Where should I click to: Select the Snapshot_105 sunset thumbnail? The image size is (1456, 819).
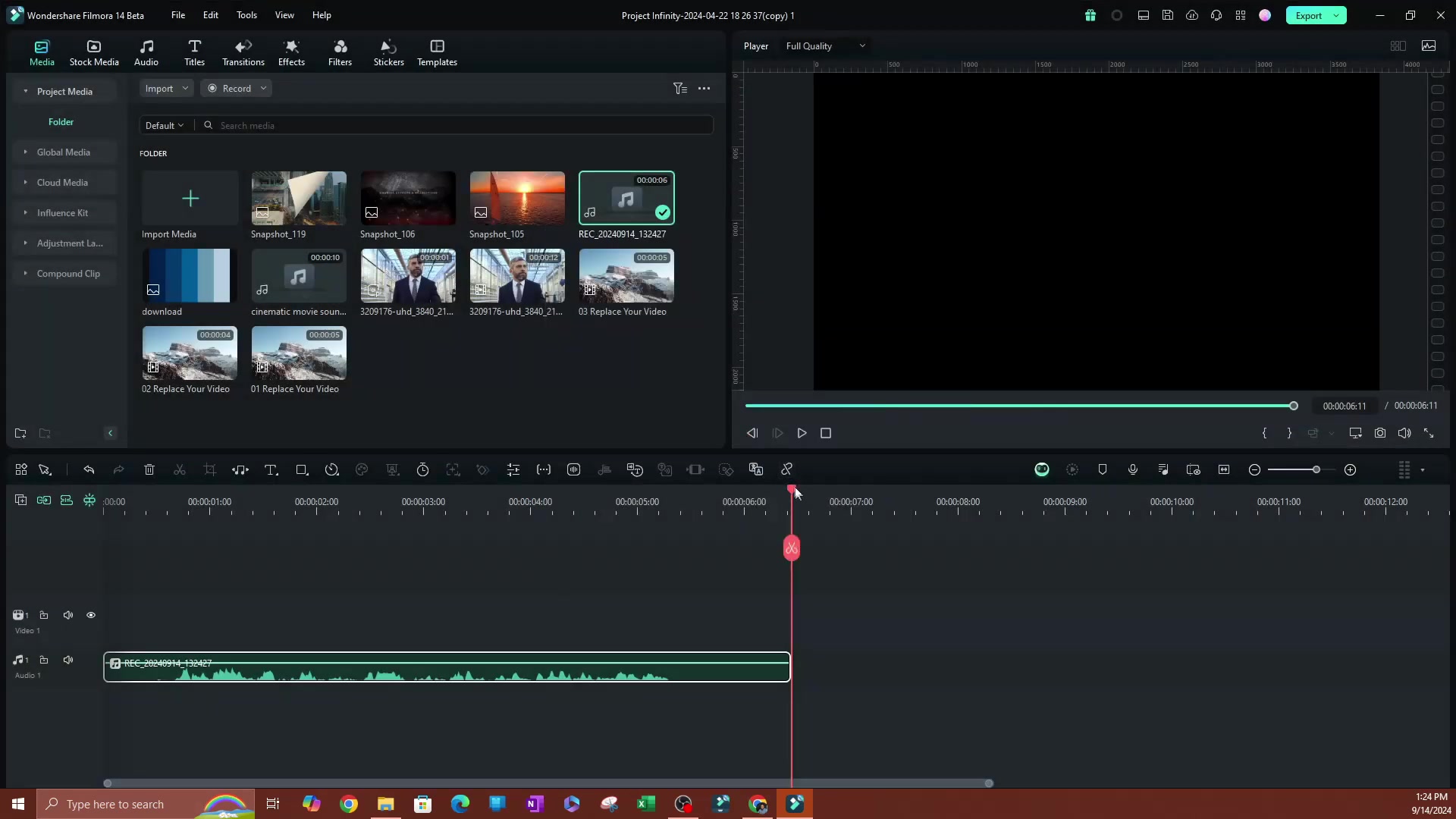pos(517,198)
